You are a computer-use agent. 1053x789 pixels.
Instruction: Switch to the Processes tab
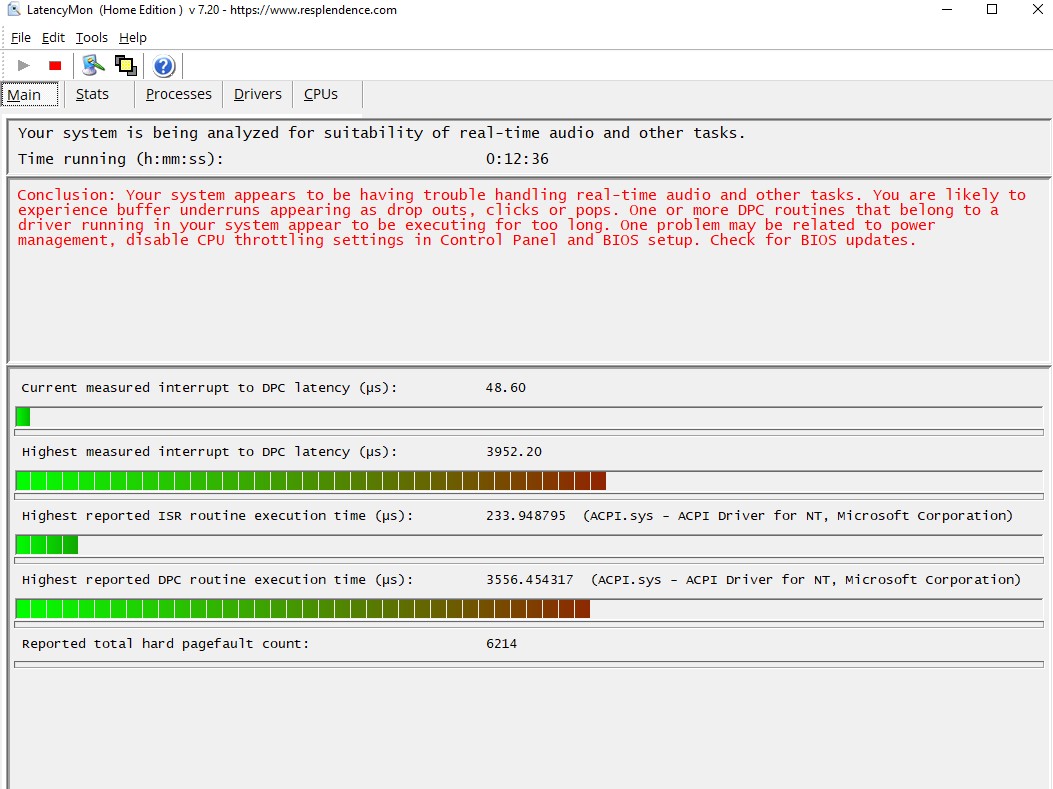coord(178,93)
